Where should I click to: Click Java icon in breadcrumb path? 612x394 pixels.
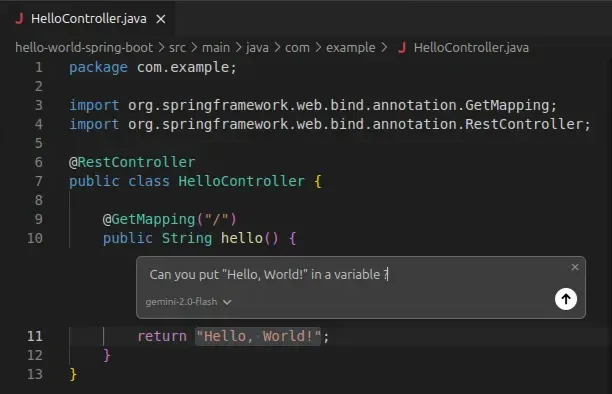pos(402,48)
